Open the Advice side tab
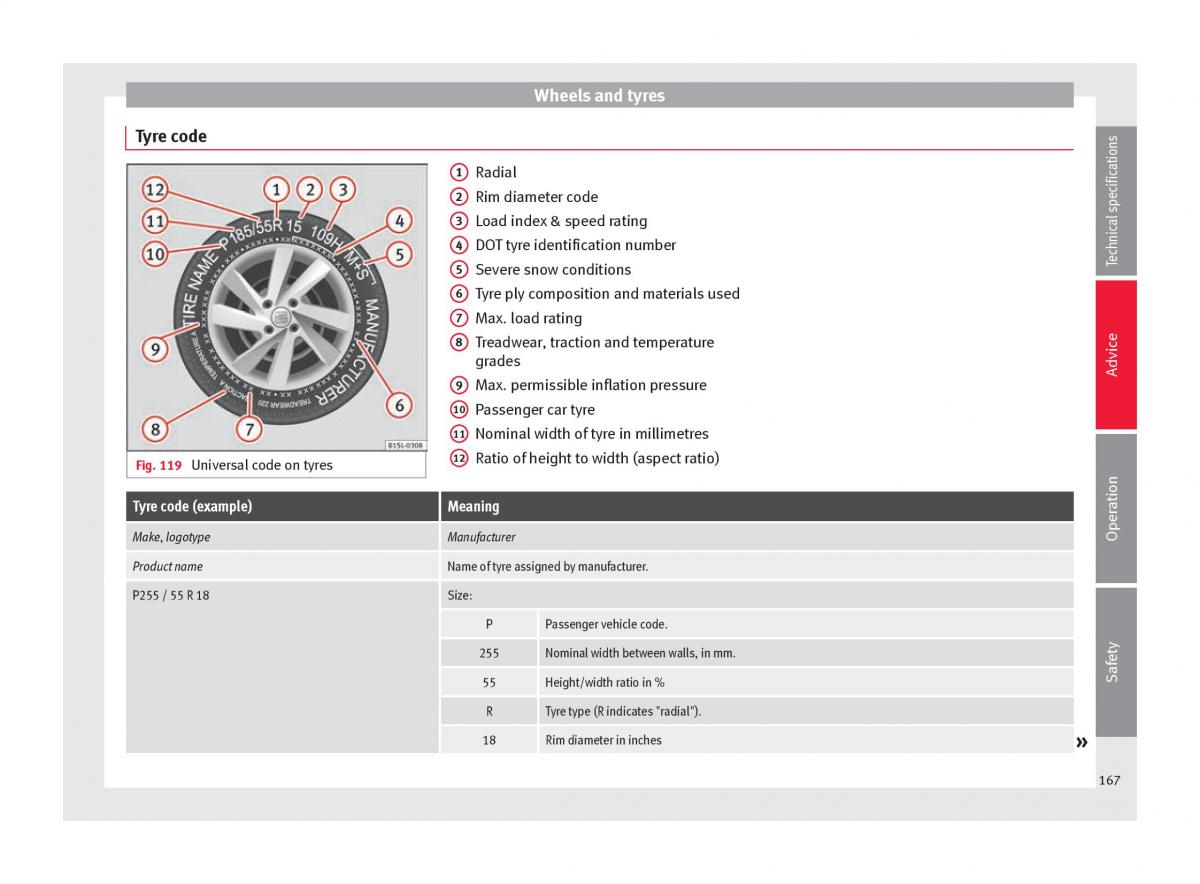The image size is (1200, 884). [1115, 355]
